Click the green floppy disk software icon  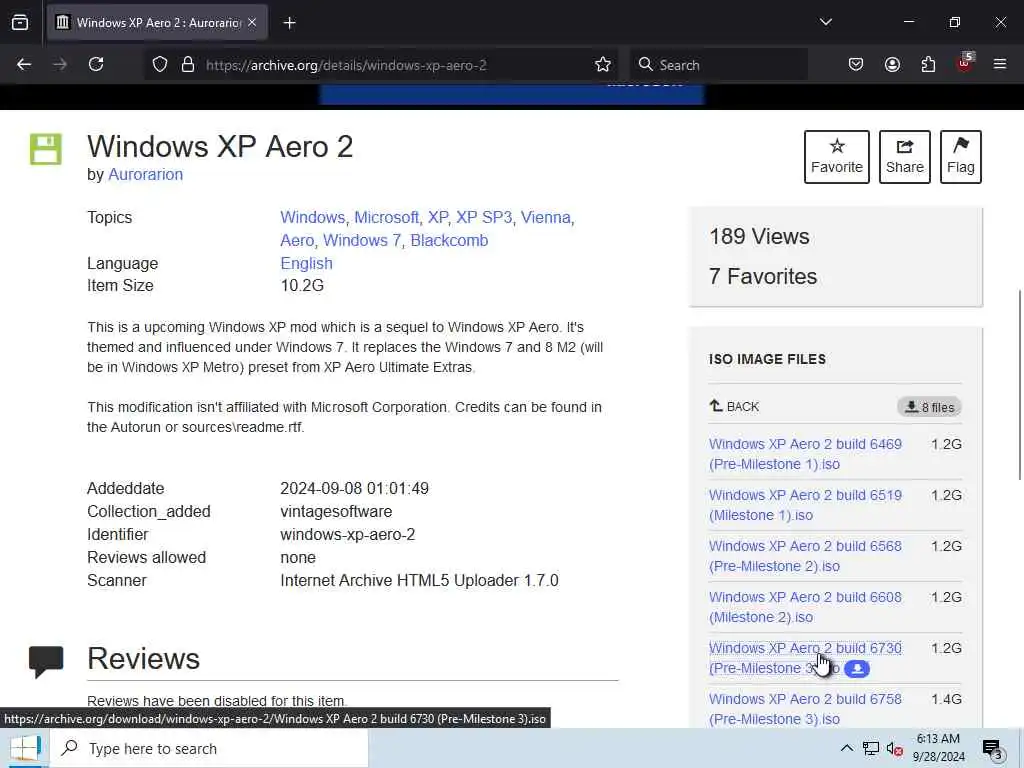pos(46,149)
